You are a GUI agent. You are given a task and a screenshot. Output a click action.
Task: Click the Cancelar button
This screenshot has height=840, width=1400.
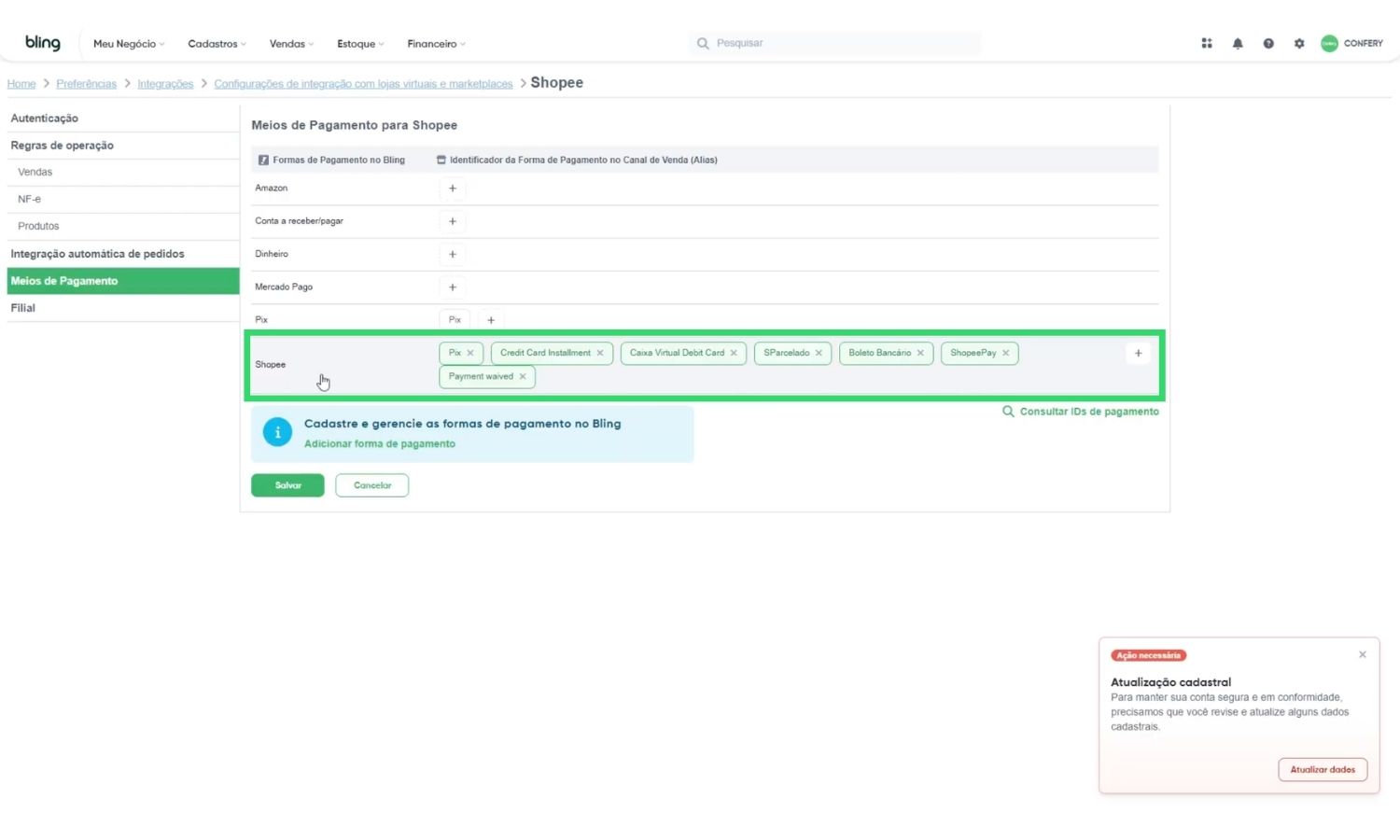[x=372, y=485]
